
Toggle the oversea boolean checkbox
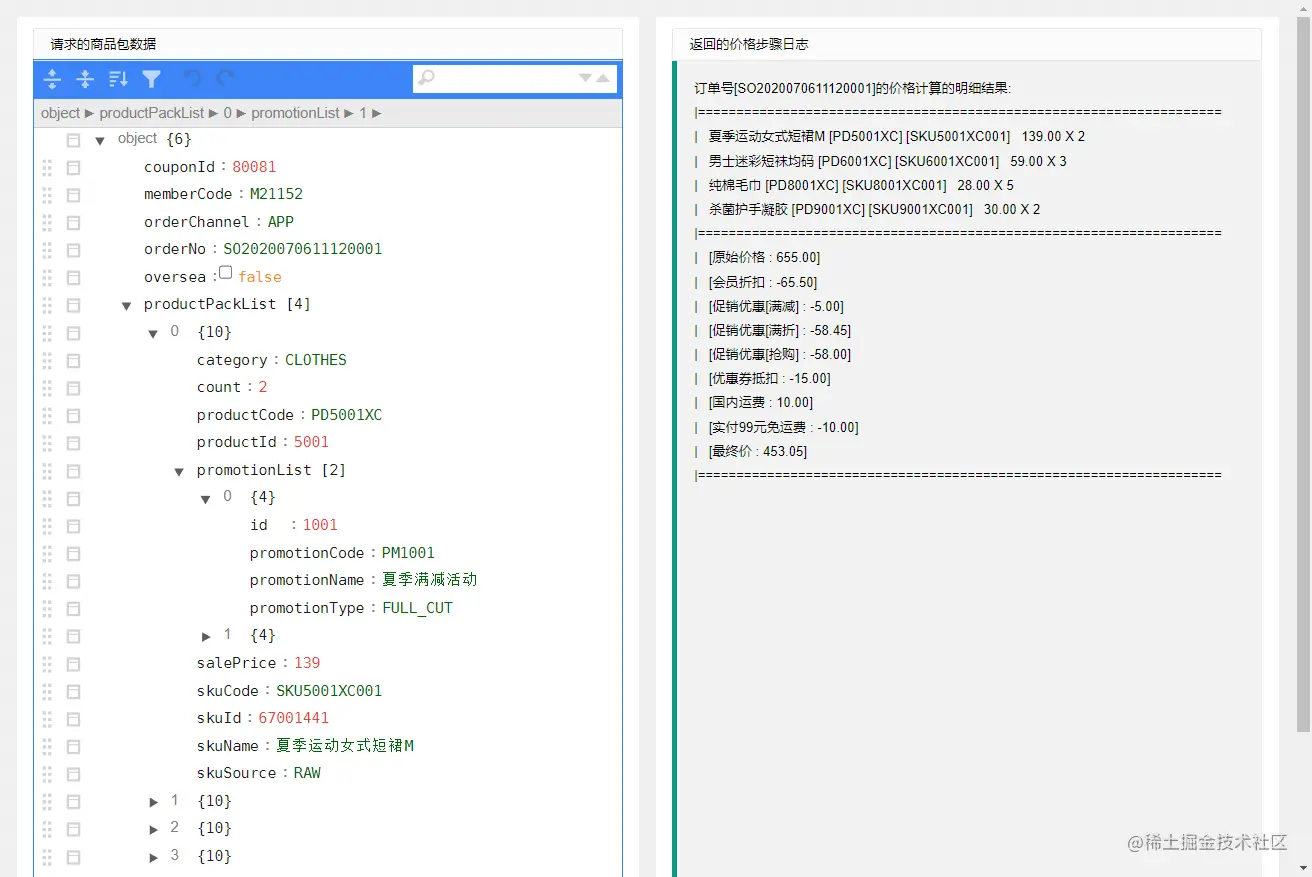[x=226, y=273]
